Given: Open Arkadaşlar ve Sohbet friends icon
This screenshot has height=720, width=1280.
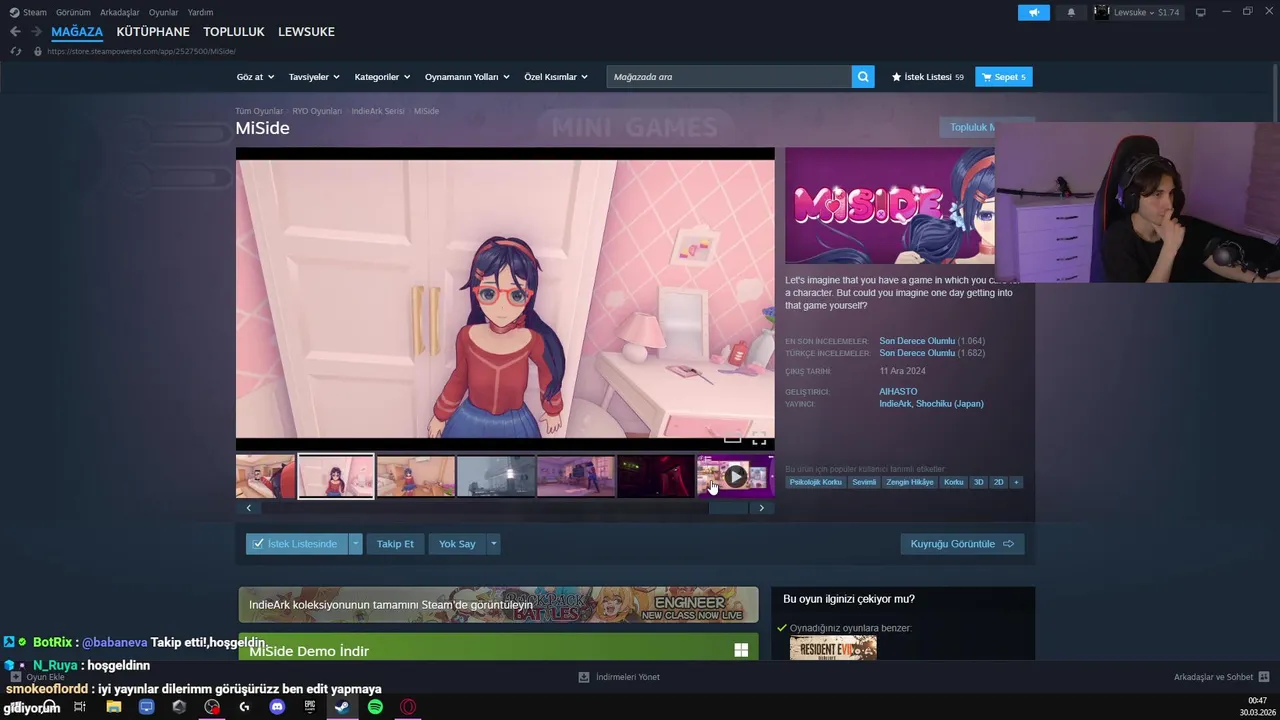Looking at the screenshot, I should pos(1264,677).
